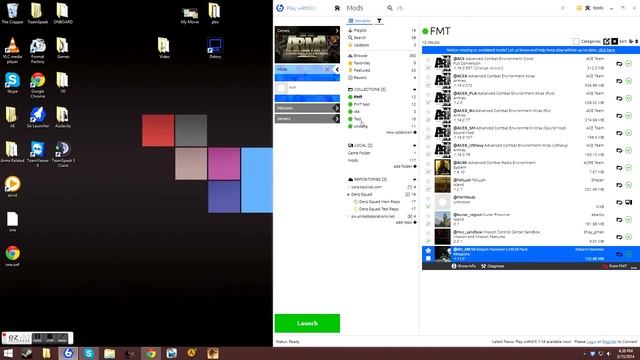Click local folder icon on @FMTMods row

[x=629, y=202]
